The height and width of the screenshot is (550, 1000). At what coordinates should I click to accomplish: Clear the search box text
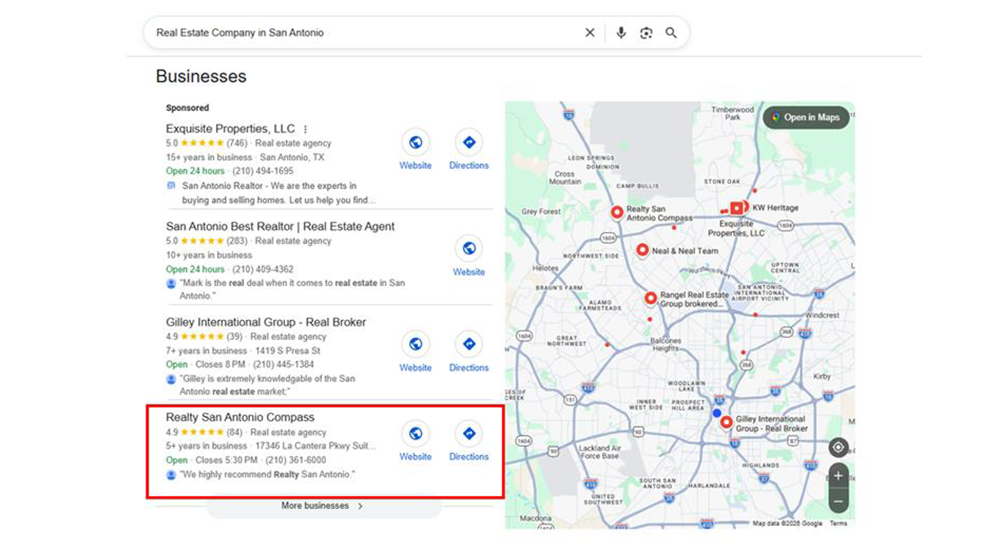coord(589,33)
